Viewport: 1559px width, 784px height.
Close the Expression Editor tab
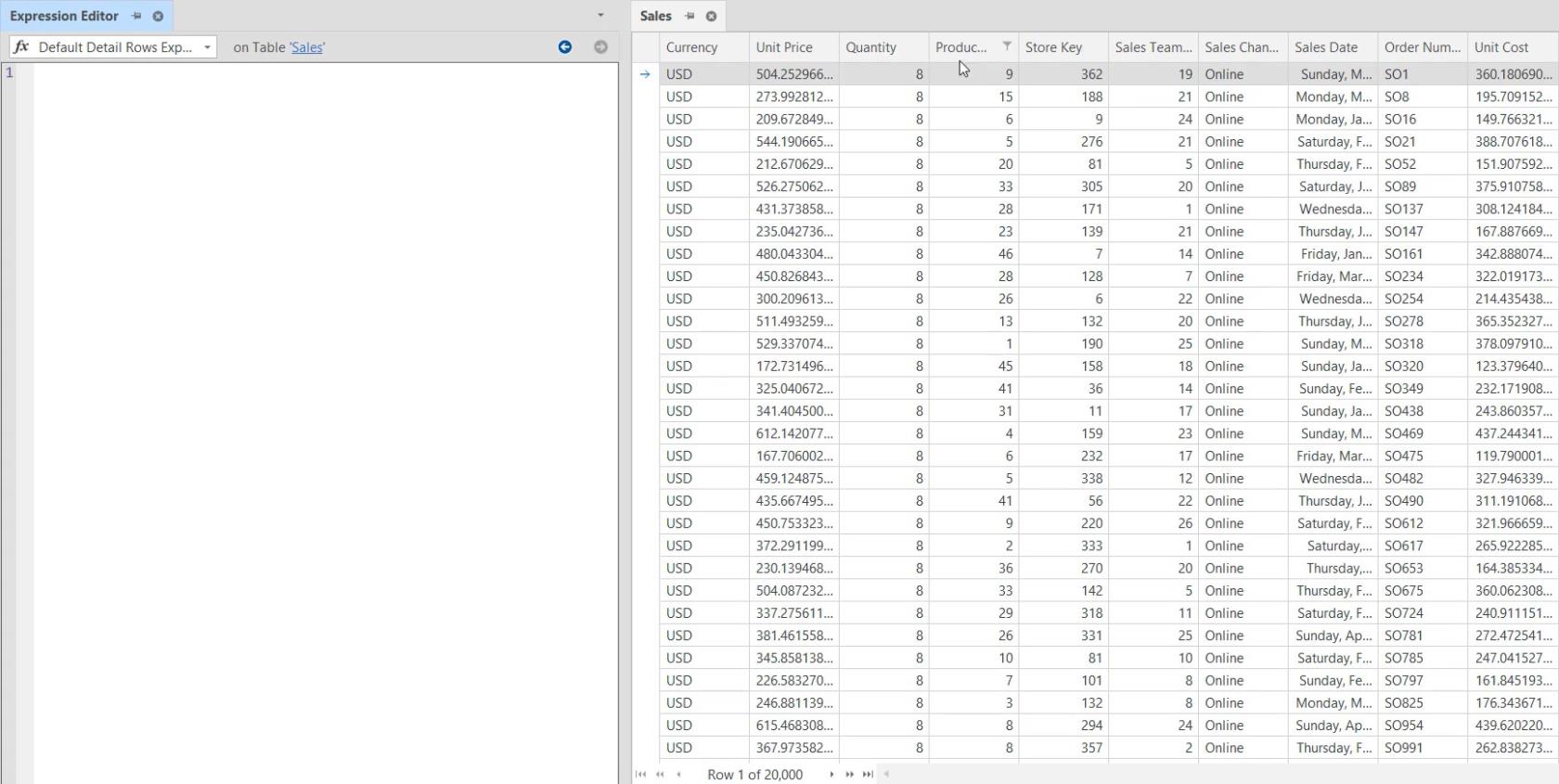(158, 16)
